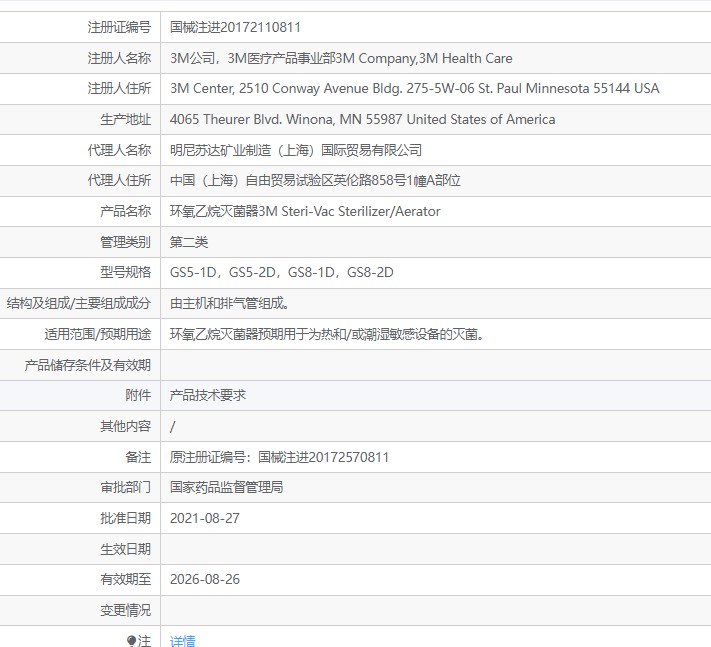Open the 详情 link in the 注 row
Image resolution: width=711 pixels, height=647 pixels.
click(182, 640)
